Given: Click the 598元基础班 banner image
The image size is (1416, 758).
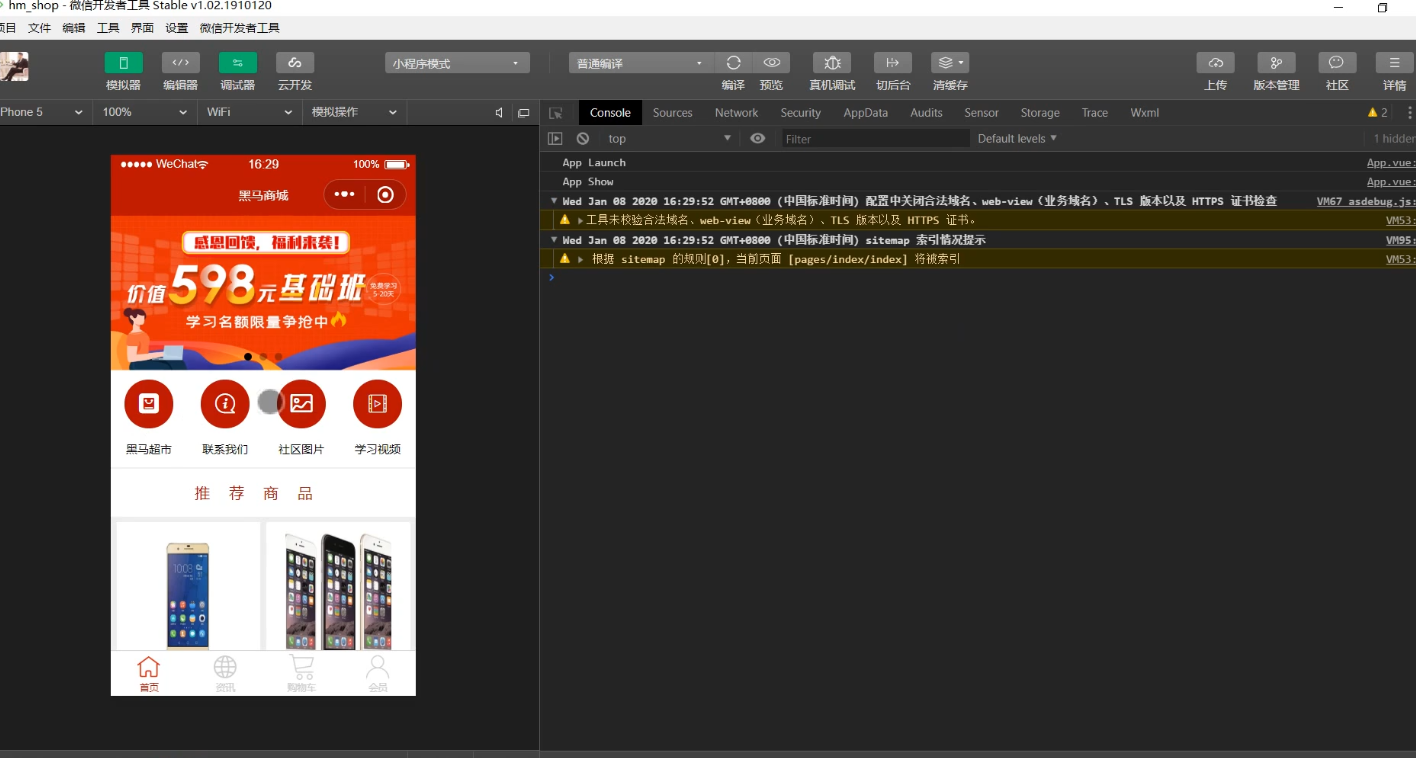Looking at the screenshot, I should (x=263, y=293).
